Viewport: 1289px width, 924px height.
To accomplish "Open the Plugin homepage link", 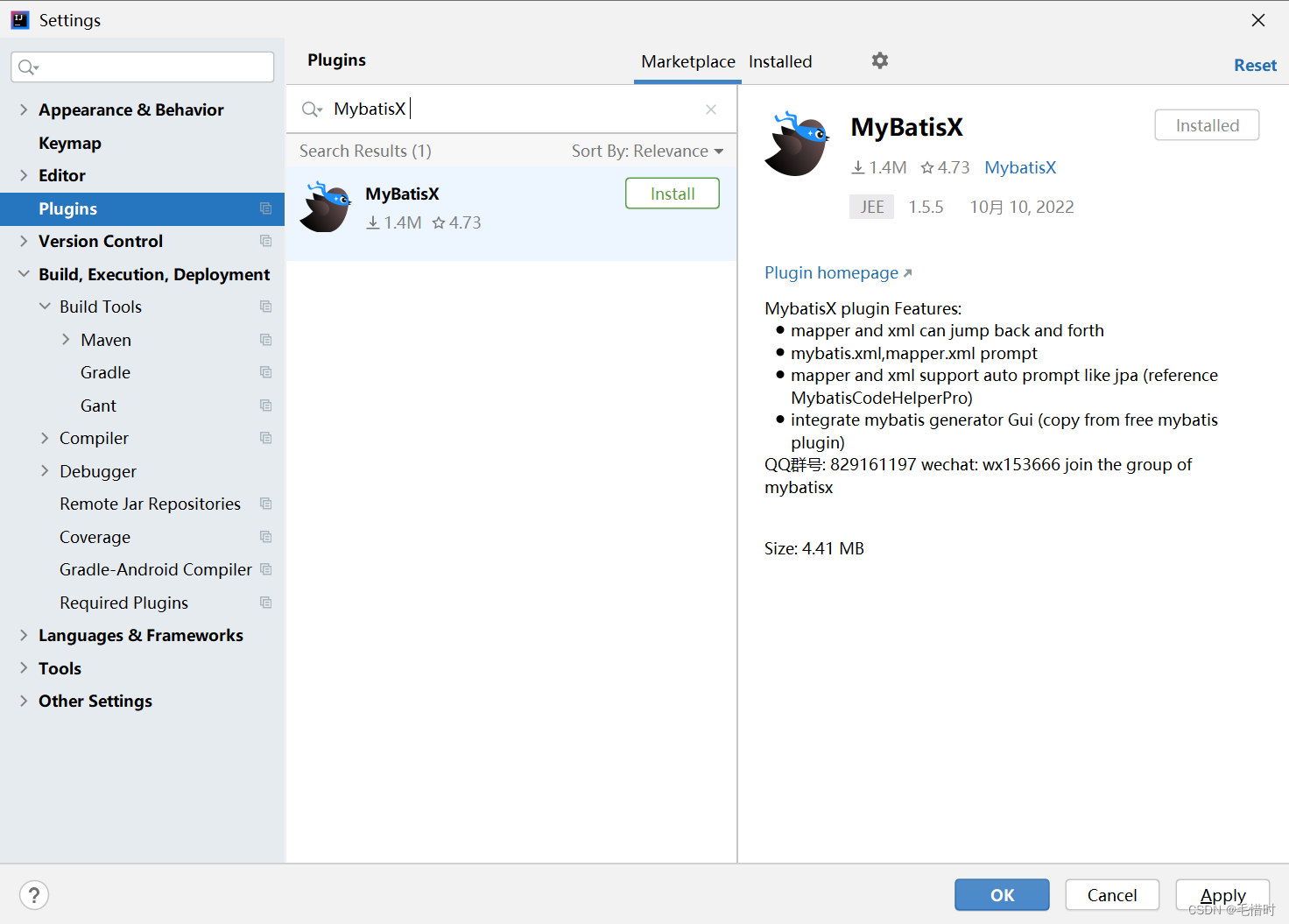I will click(838, 272).
